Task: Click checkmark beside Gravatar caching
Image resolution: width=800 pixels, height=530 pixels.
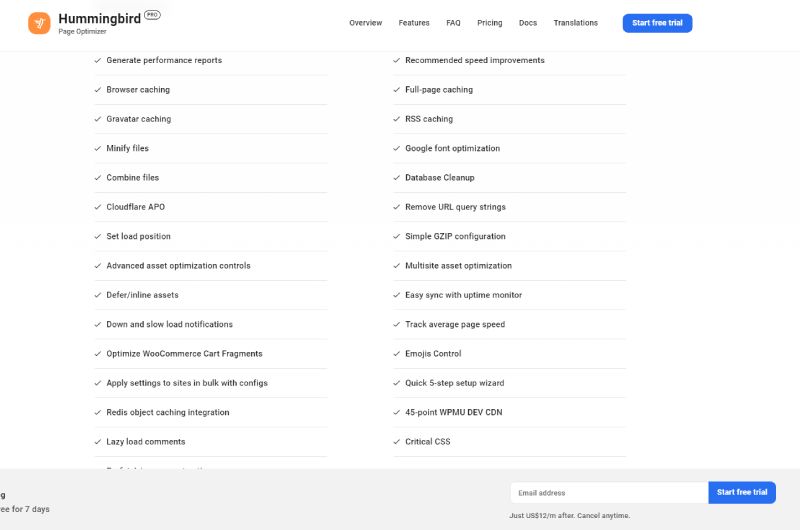Action: coord(98,119)
